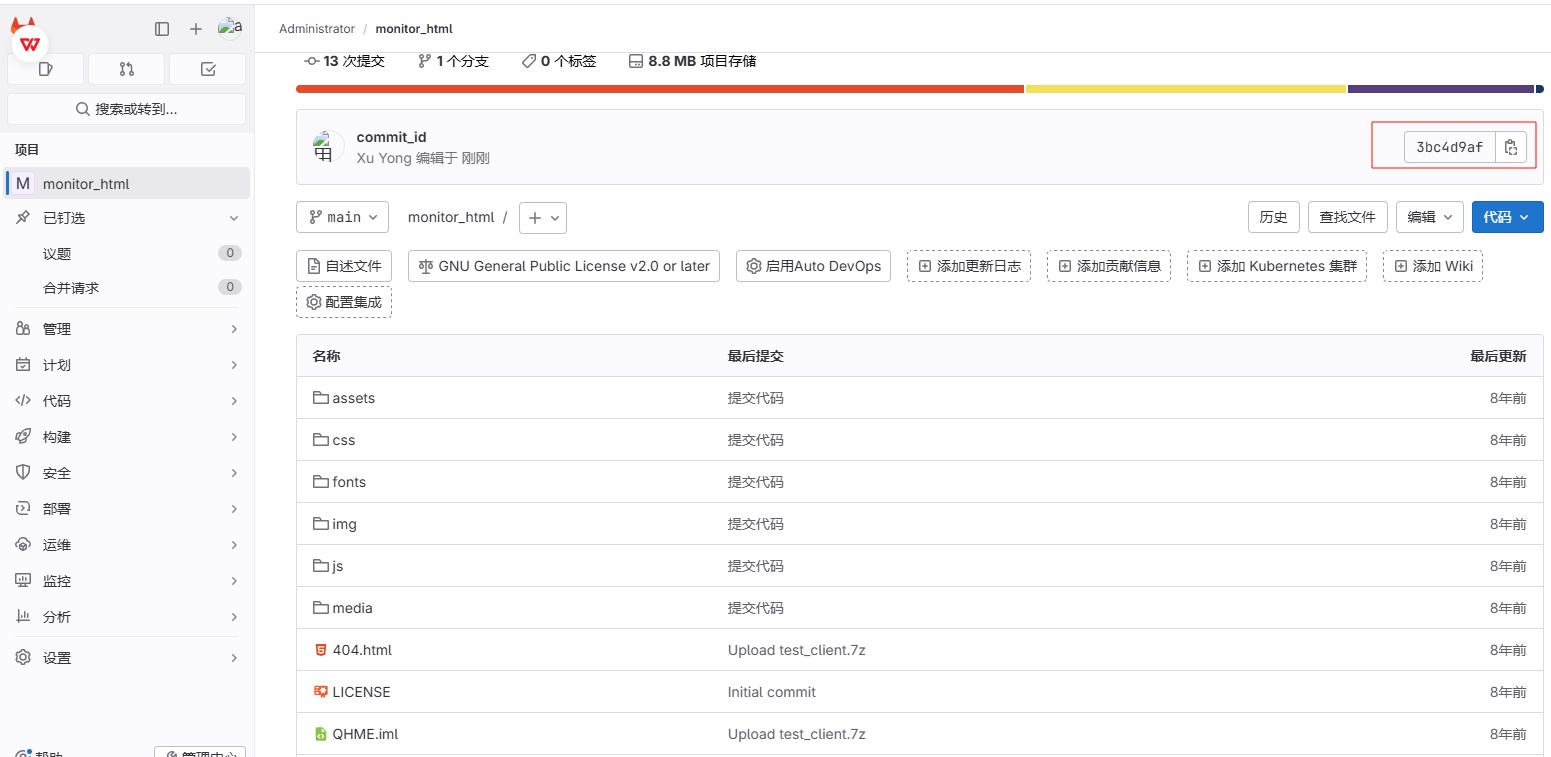Click the plus icon to create new
This screenshot has width=1551, height=757.
tap(196, 29)
